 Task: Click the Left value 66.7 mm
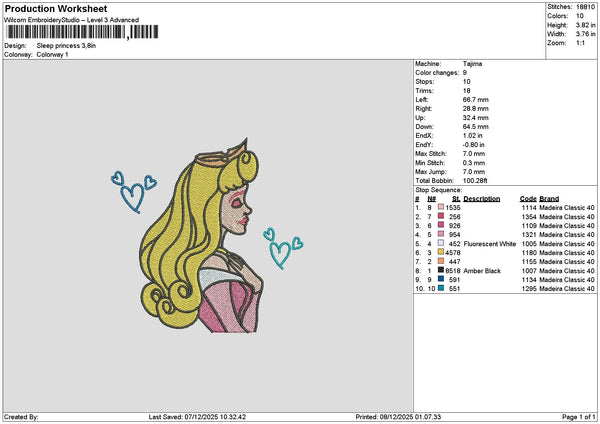click(x=476, y=99)
